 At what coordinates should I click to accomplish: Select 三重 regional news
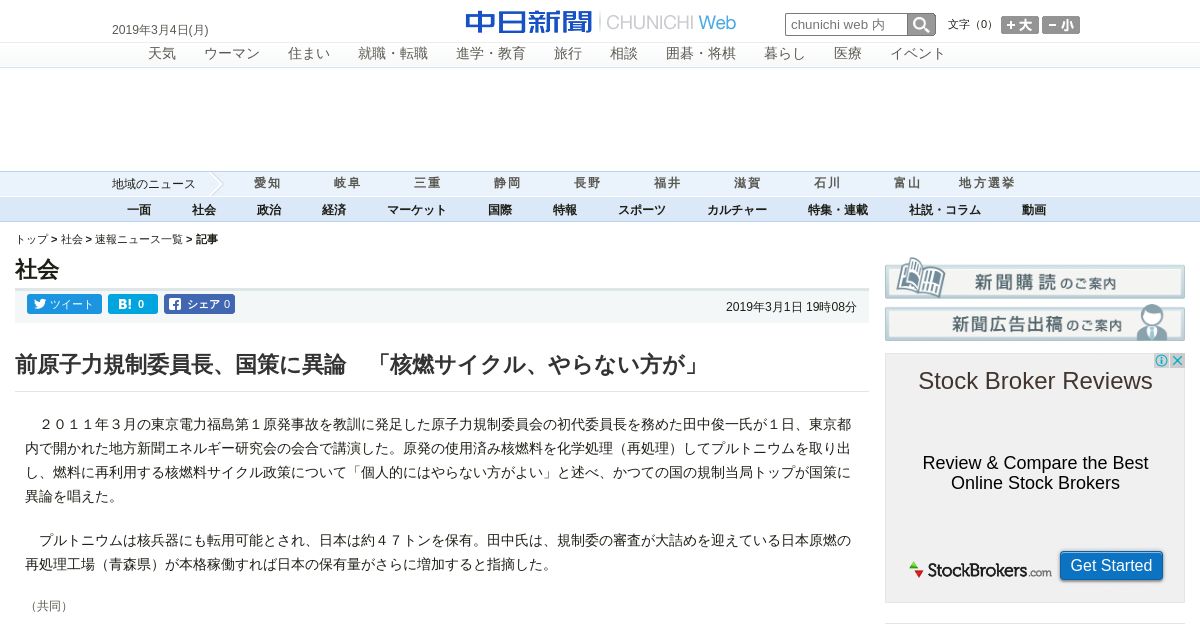[427, 183]
